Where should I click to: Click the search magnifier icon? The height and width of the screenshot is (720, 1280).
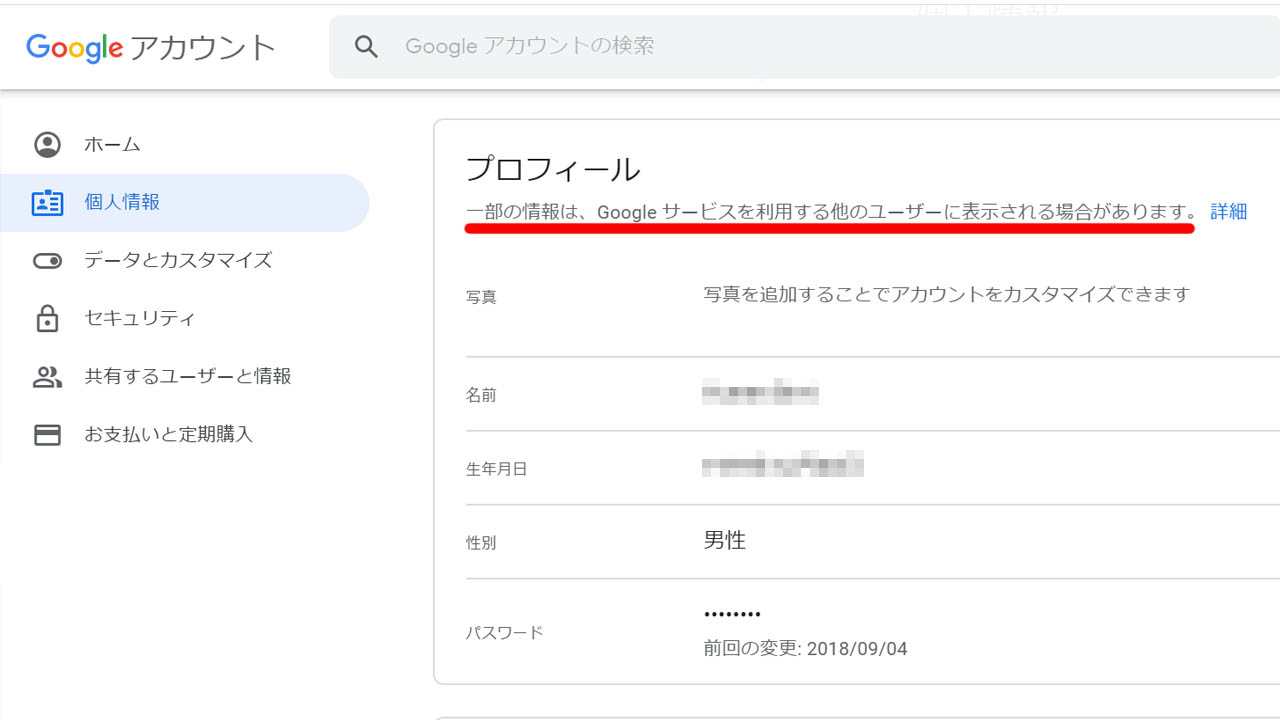pyautogui.click(x=366, y=46)
